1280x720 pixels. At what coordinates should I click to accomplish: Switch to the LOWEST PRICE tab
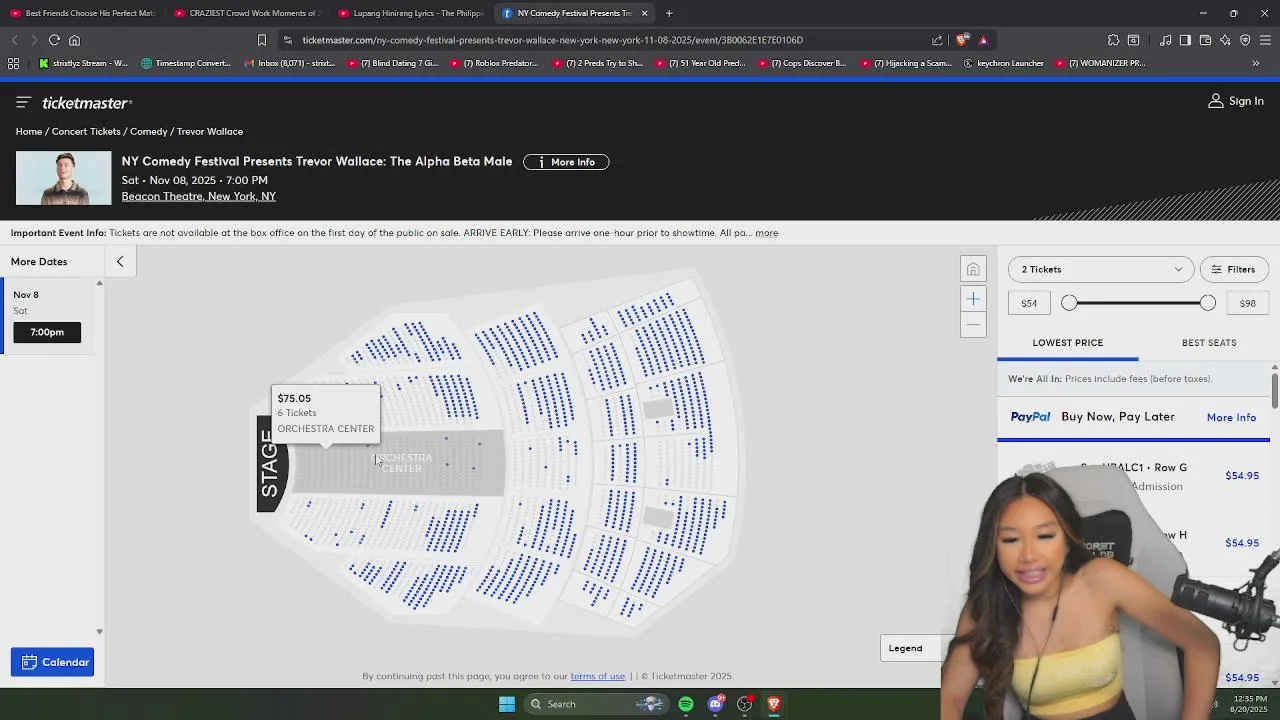pos(1067,343)
